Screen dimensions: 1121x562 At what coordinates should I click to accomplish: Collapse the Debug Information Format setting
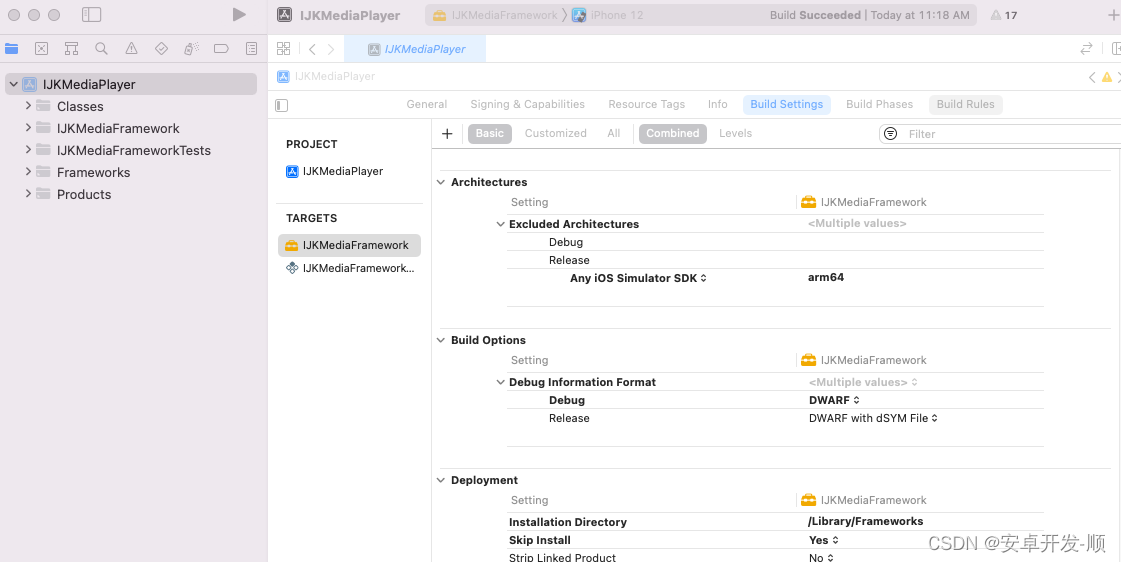pos(500,383)
